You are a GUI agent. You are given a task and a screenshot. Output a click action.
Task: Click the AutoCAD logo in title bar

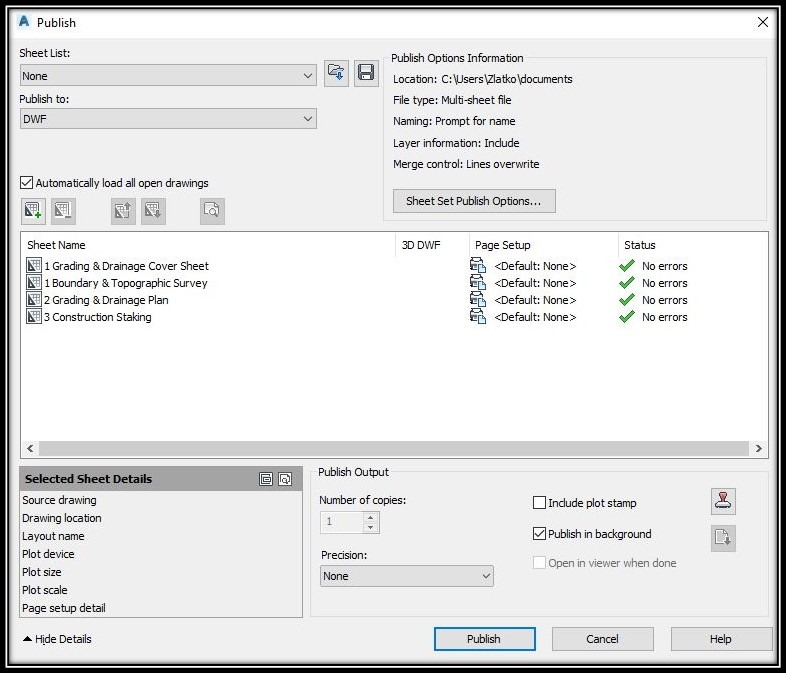[x=24, y=22]
